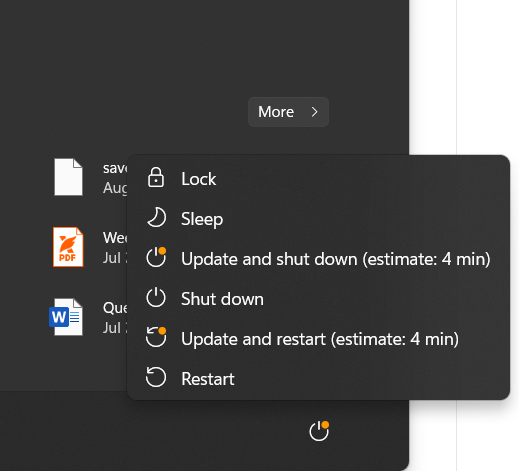Click the restart arrow icon with orange dot
Image resolution: width=519 pixels, height=471 pixels.
tap(156, 337)
